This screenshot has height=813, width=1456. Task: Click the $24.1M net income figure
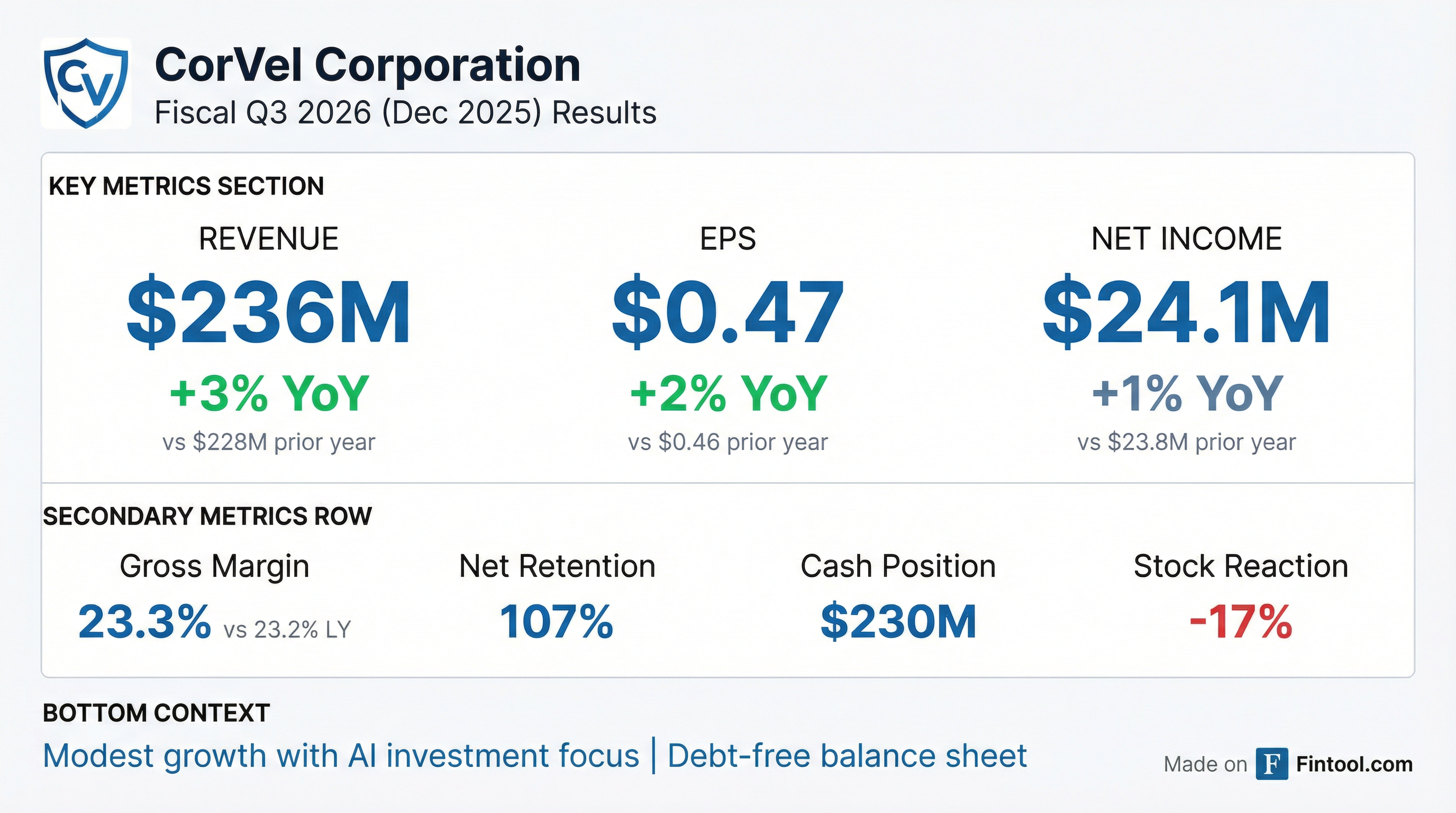pyautogui.click(x=1186, y=312)
